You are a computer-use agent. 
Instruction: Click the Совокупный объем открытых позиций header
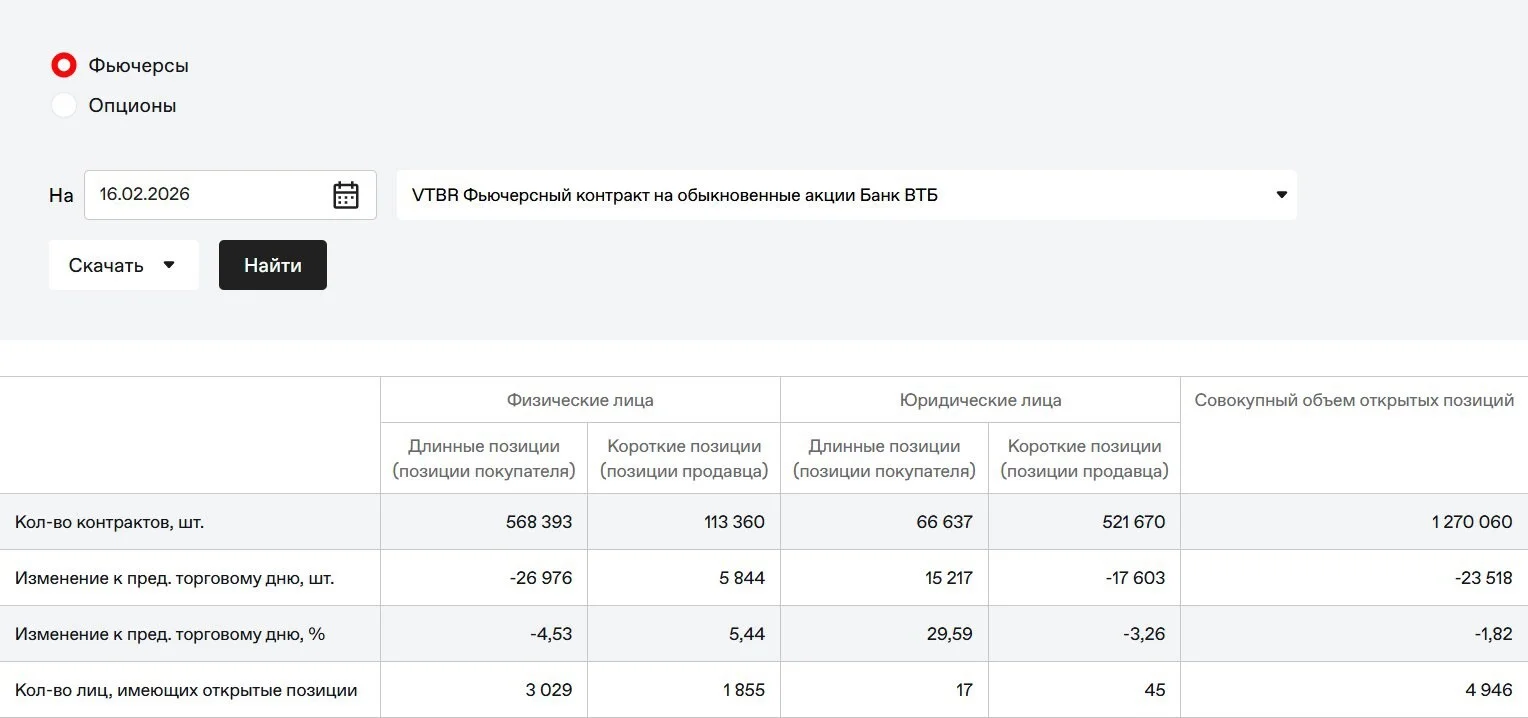[x=1354, y=400]
